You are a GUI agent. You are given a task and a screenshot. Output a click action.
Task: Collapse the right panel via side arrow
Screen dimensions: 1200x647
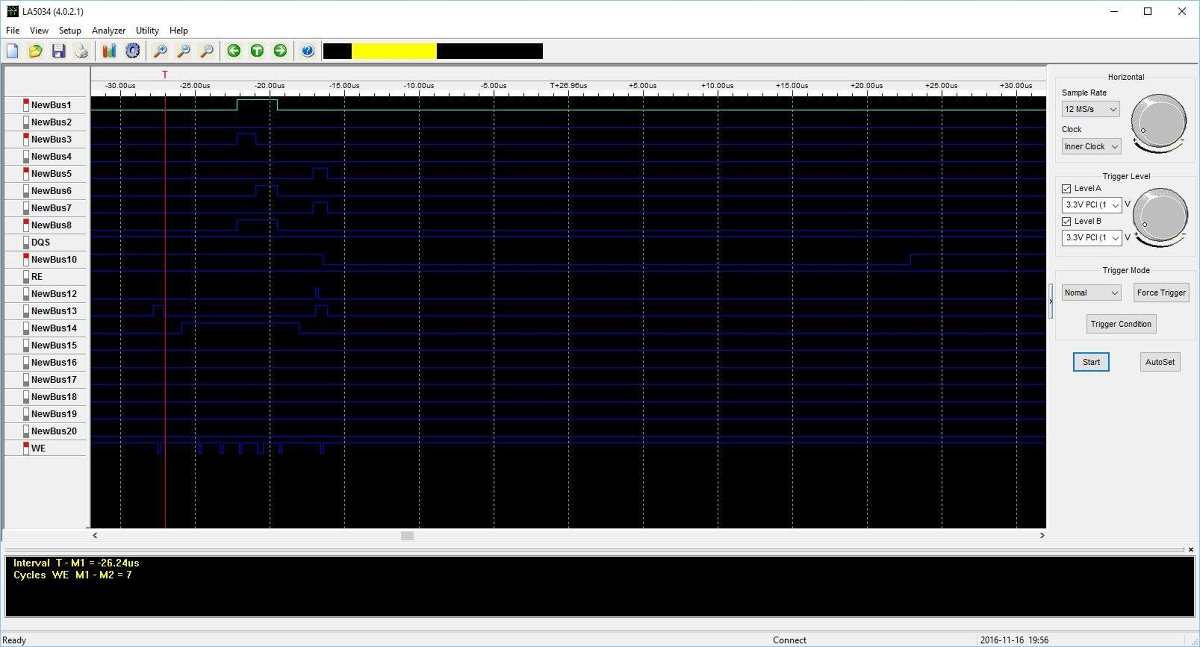tap(1050, 301)
